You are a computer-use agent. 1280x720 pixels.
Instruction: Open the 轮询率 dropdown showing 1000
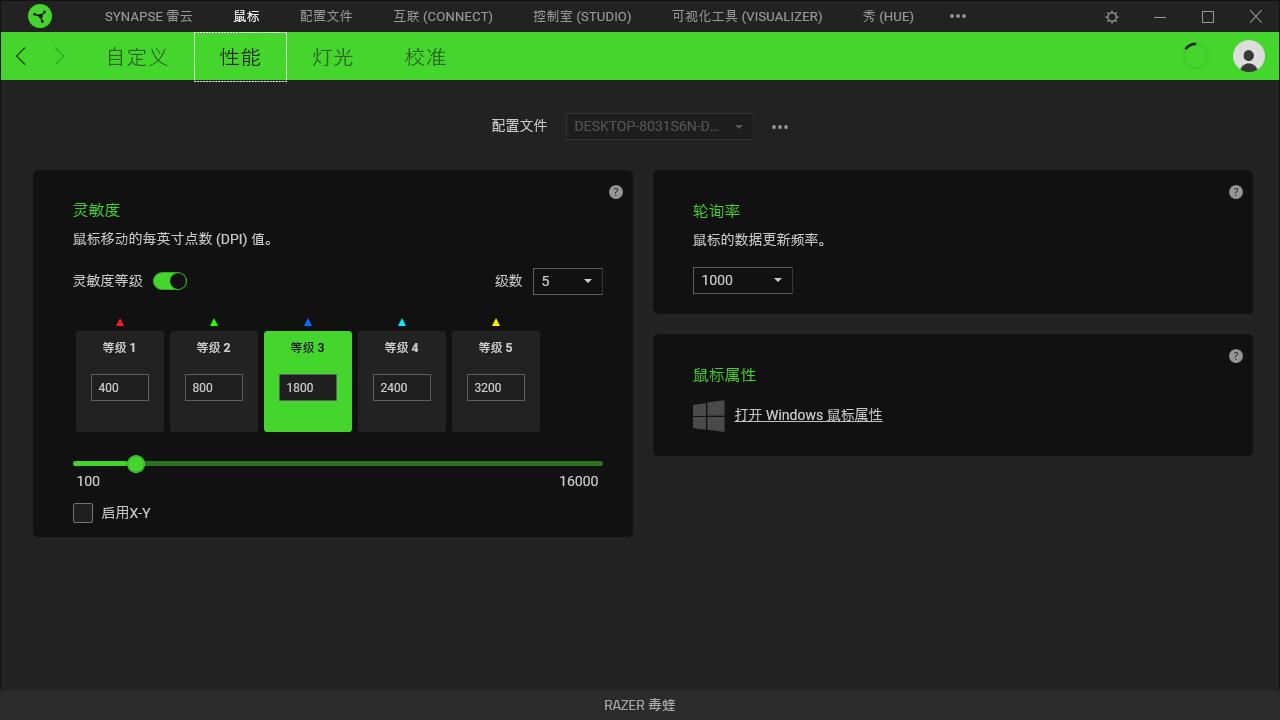click(x=742, y=280)
